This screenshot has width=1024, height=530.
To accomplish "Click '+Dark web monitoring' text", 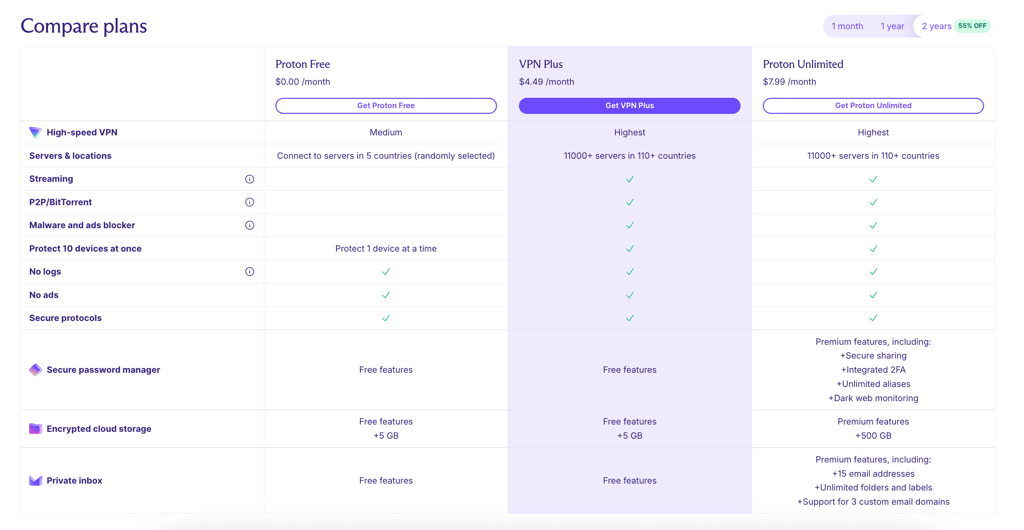I will [873, 398].
